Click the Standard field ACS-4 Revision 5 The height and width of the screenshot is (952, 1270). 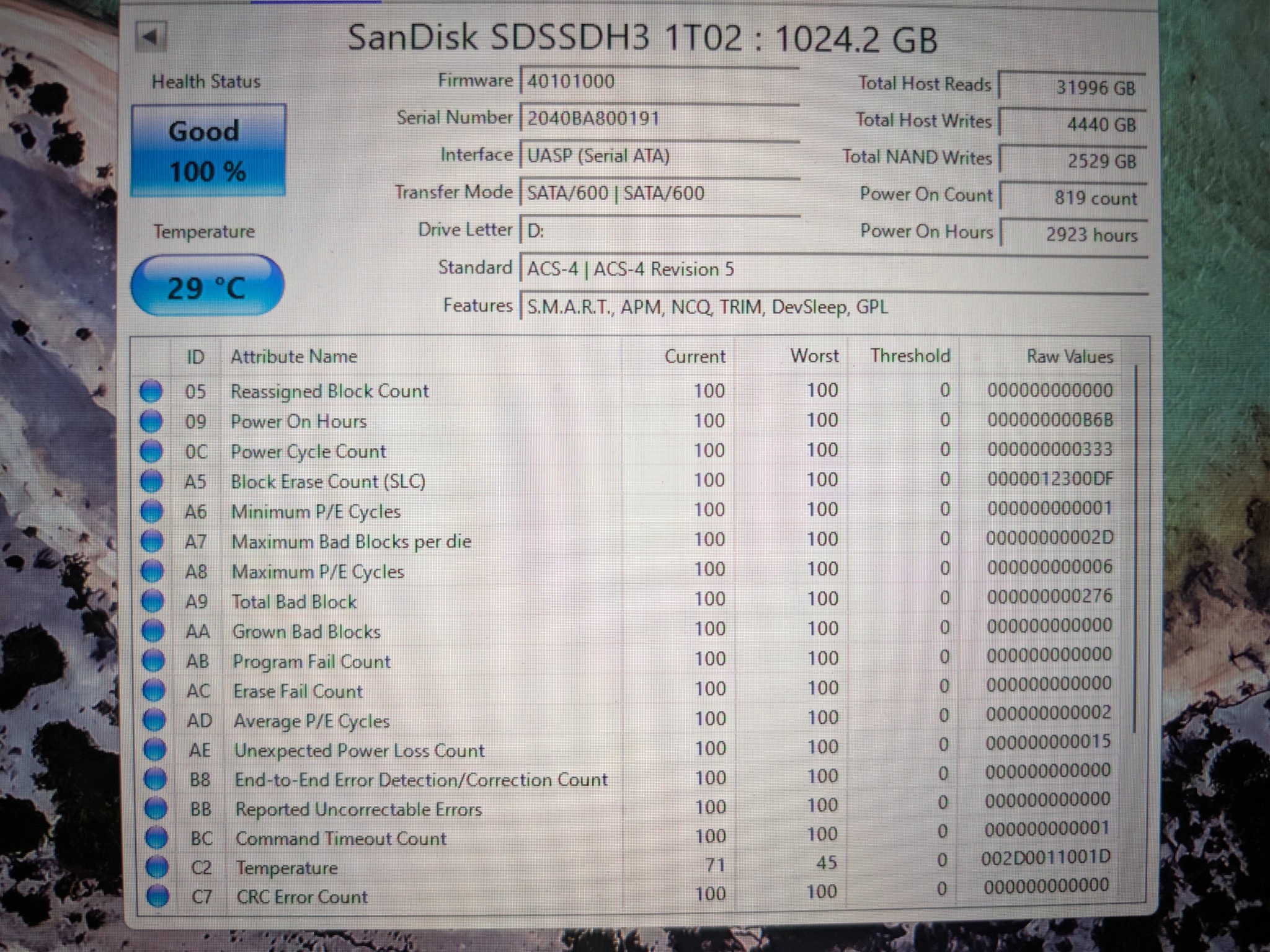click(833, 269)
